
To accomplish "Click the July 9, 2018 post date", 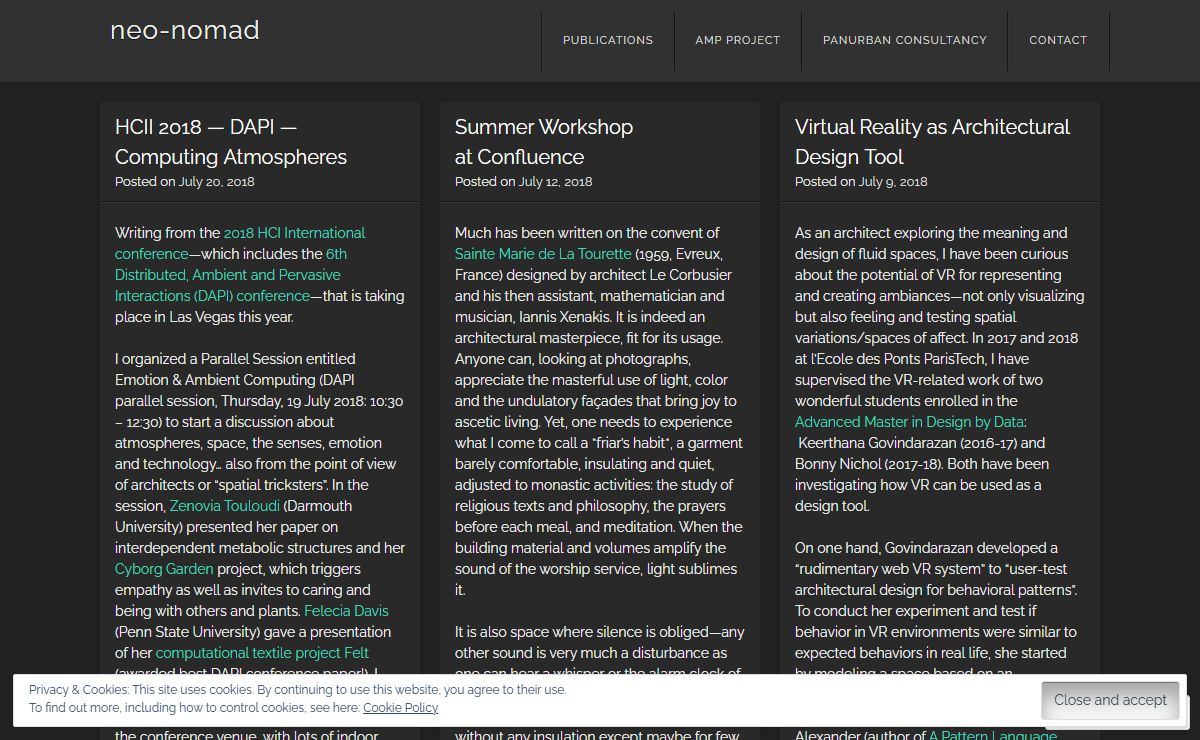I will click(892, 182).
